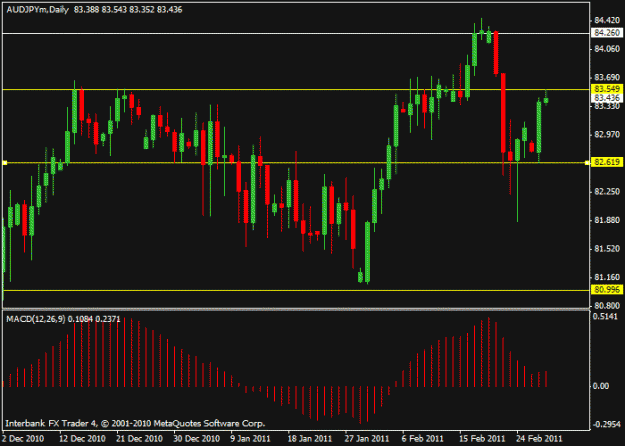Click the current price label 83.436
Screen dimensions: 625x446
pyautogui.click(x=606, y=98)
